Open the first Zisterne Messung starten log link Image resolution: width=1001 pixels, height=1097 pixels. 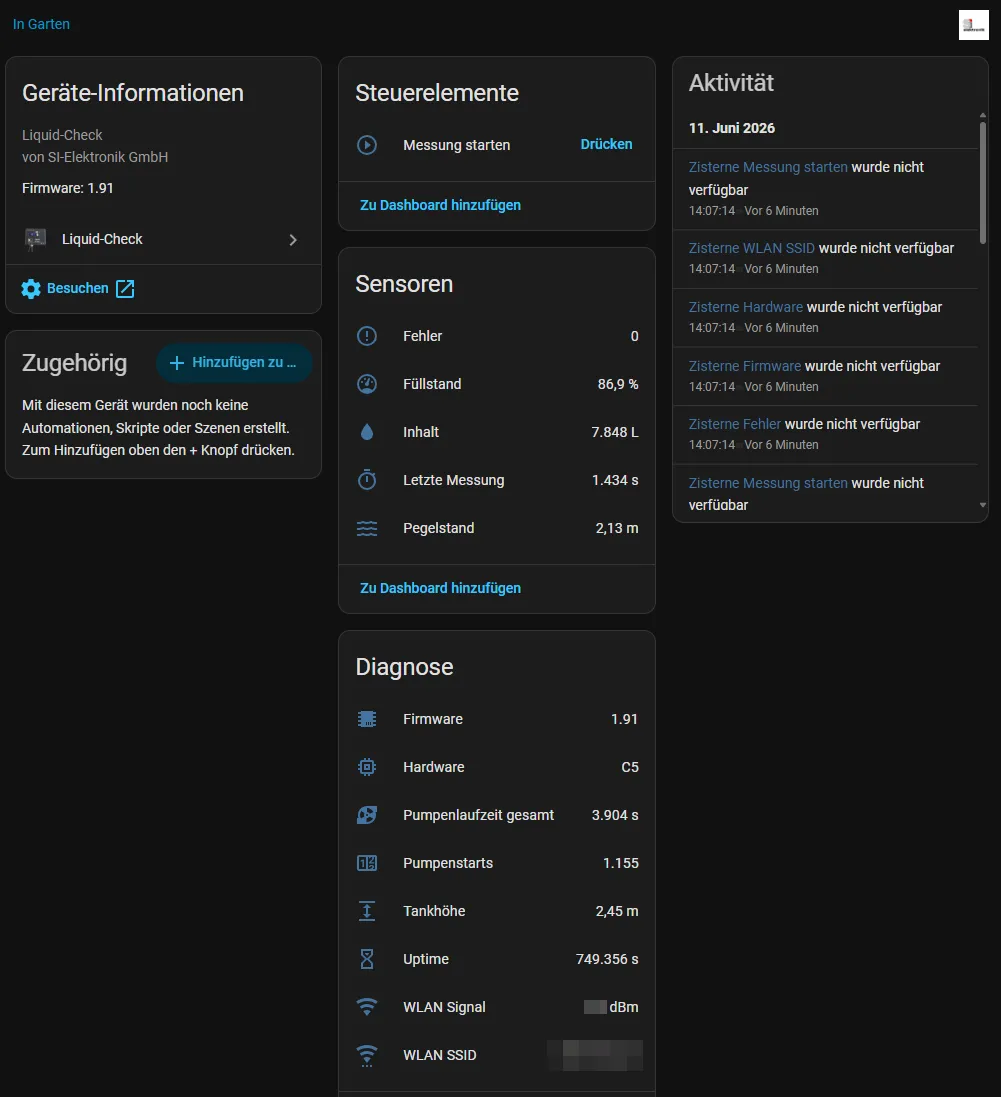[768, 167]
